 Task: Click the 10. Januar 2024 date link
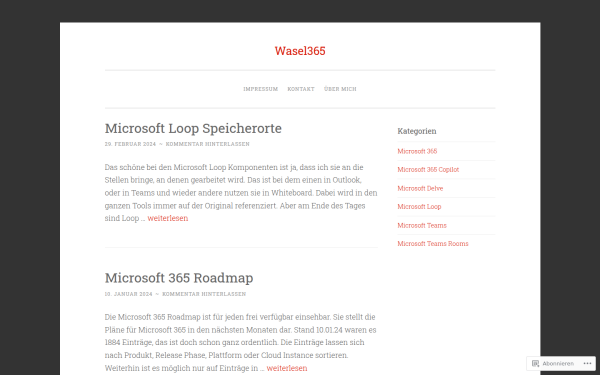(129, 294)
